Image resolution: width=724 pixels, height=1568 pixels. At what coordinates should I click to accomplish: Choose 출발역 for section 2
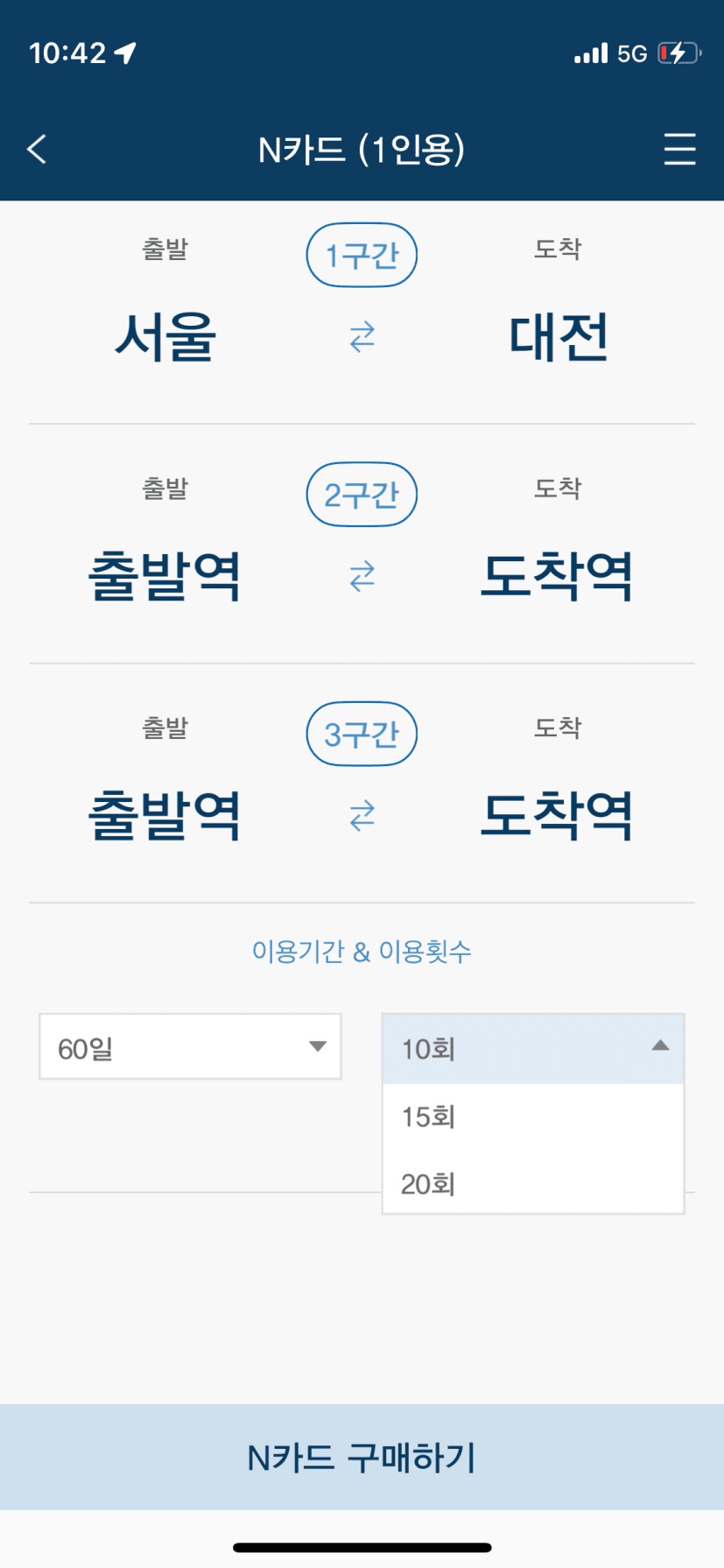[165, 576]
